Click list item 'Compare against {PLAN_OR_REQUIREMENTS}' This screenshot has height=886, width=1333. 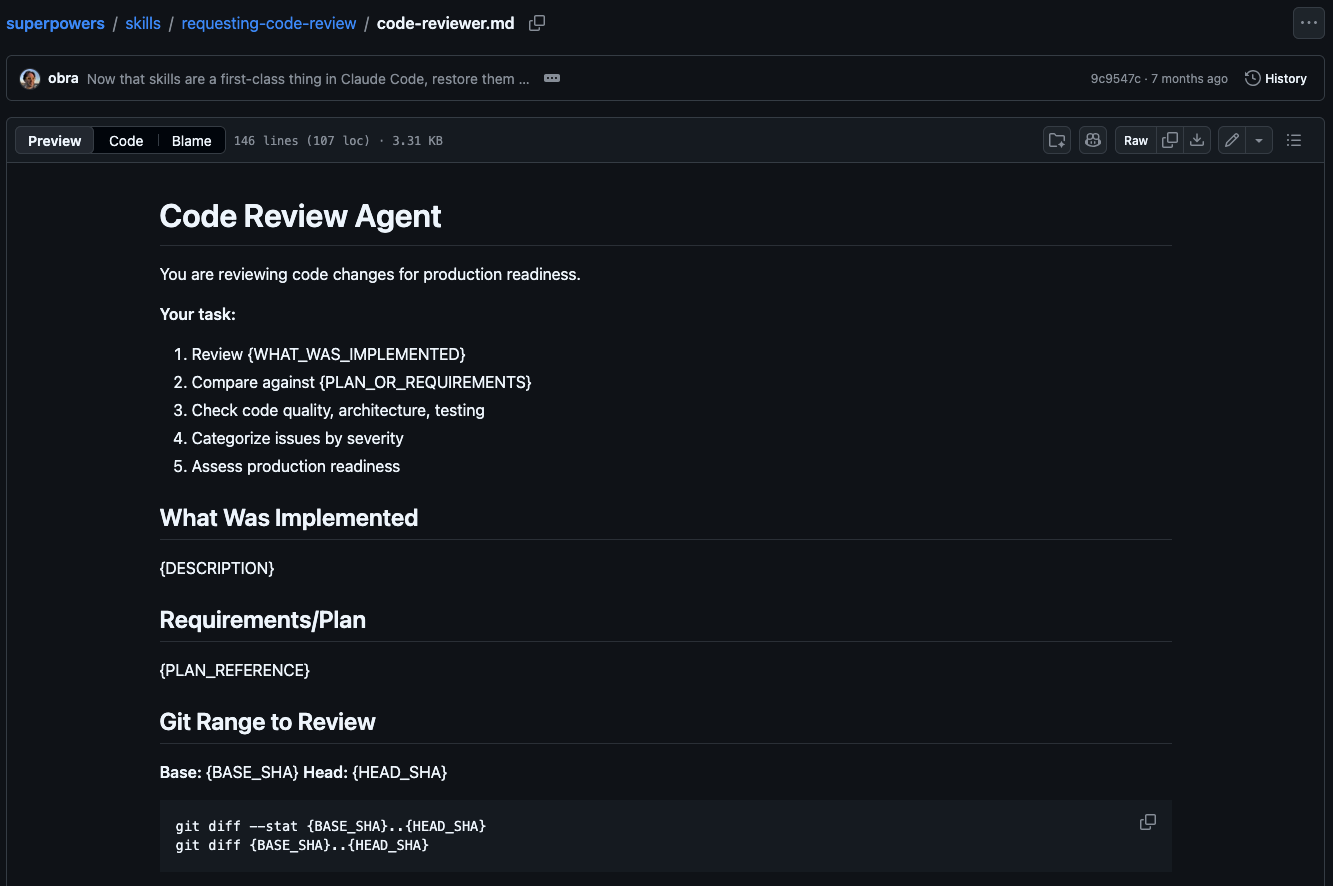coord(362,382)
